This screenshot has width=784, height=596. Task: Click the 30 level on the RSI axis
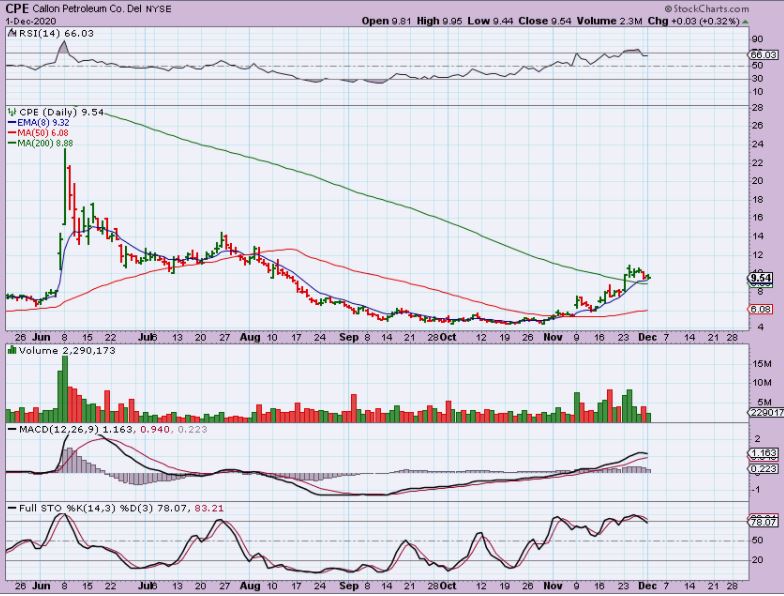point(757,78)
